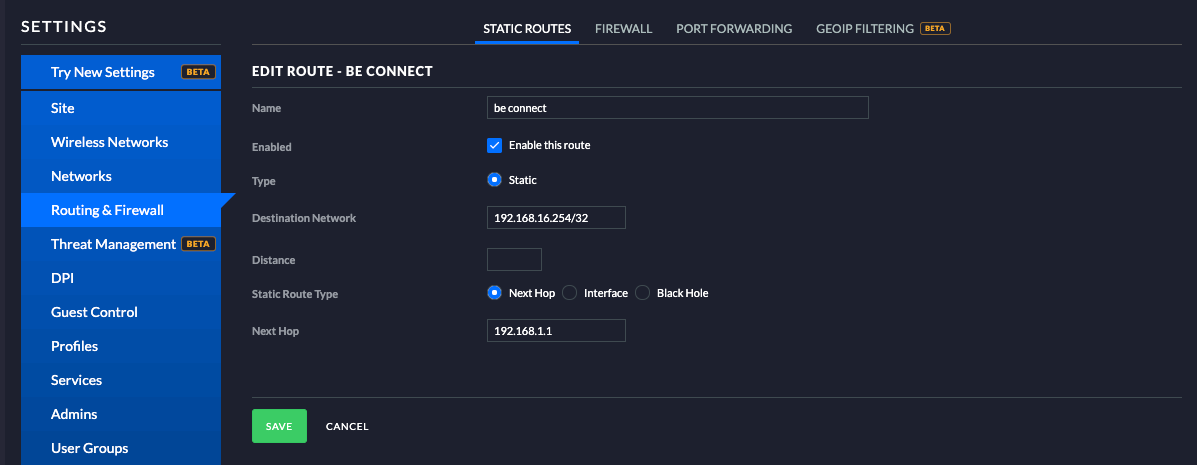1197x465 pixels.
Task: Click the Destination Network field
Action: 556,217
